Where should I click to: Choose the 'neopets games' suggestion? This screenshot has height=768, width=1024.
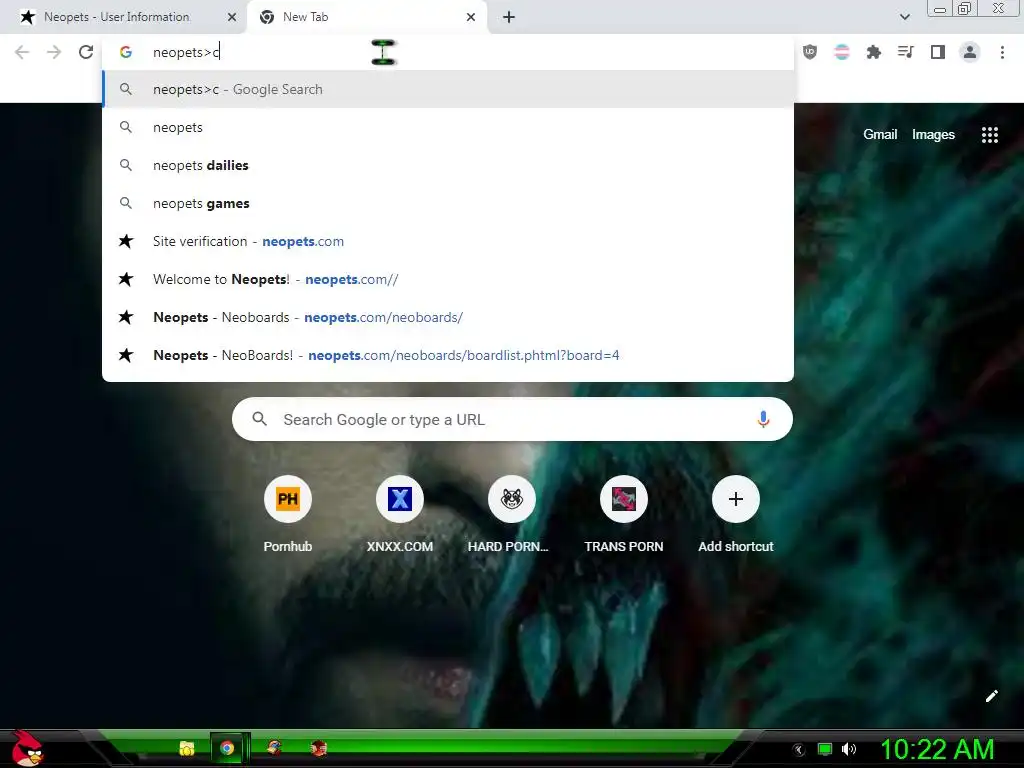(x=448, y=203)
